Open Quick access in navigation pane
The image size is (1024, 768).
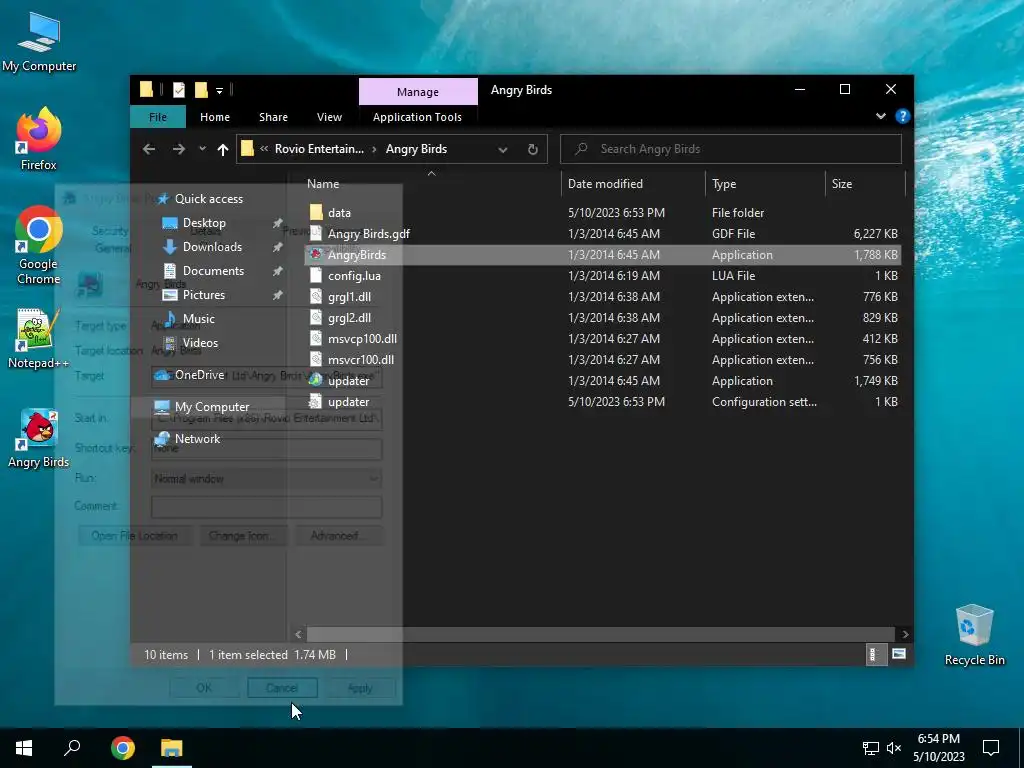tap(208, 199)
